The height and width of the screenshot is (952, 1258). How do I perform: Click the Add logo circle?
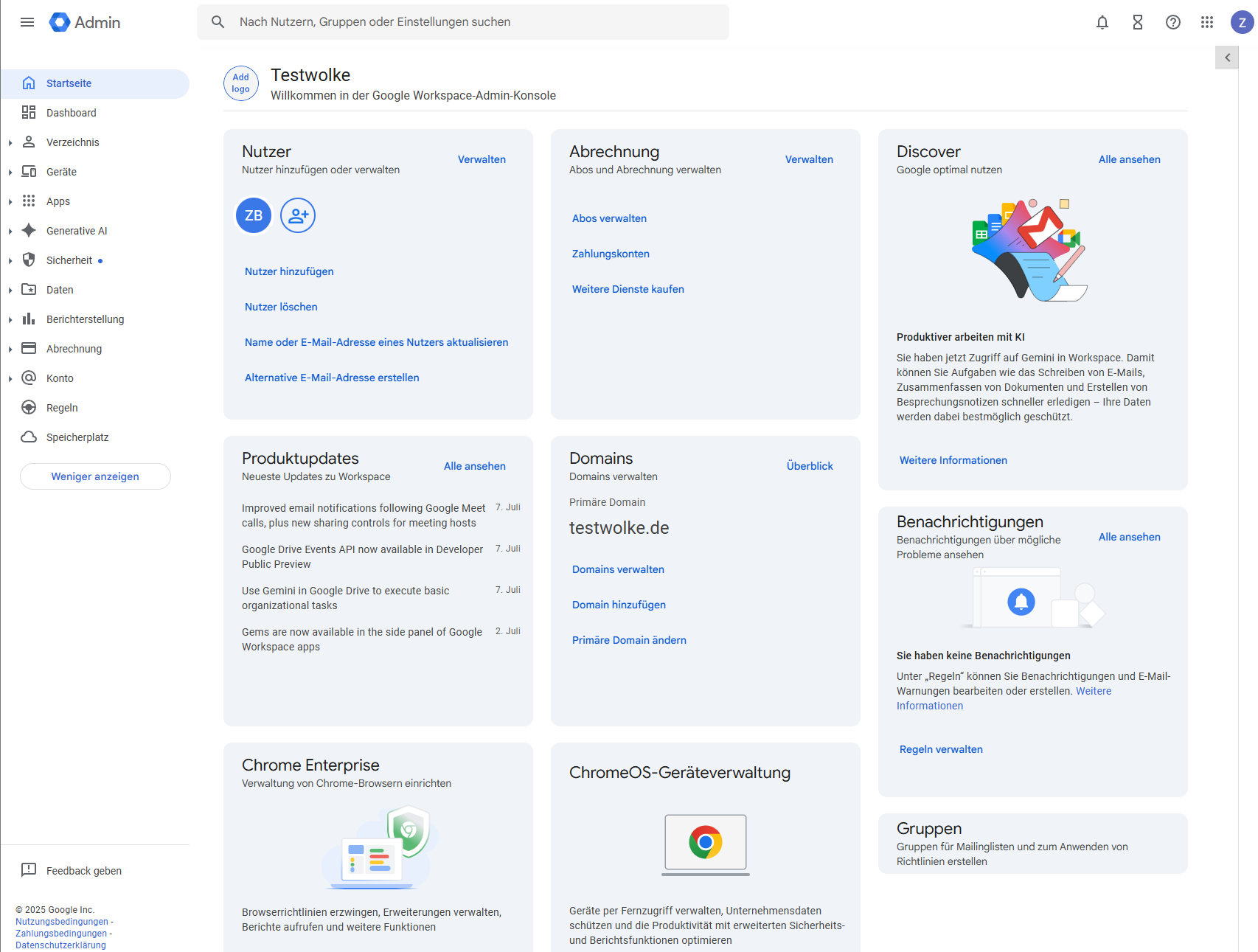click(240, 83)
